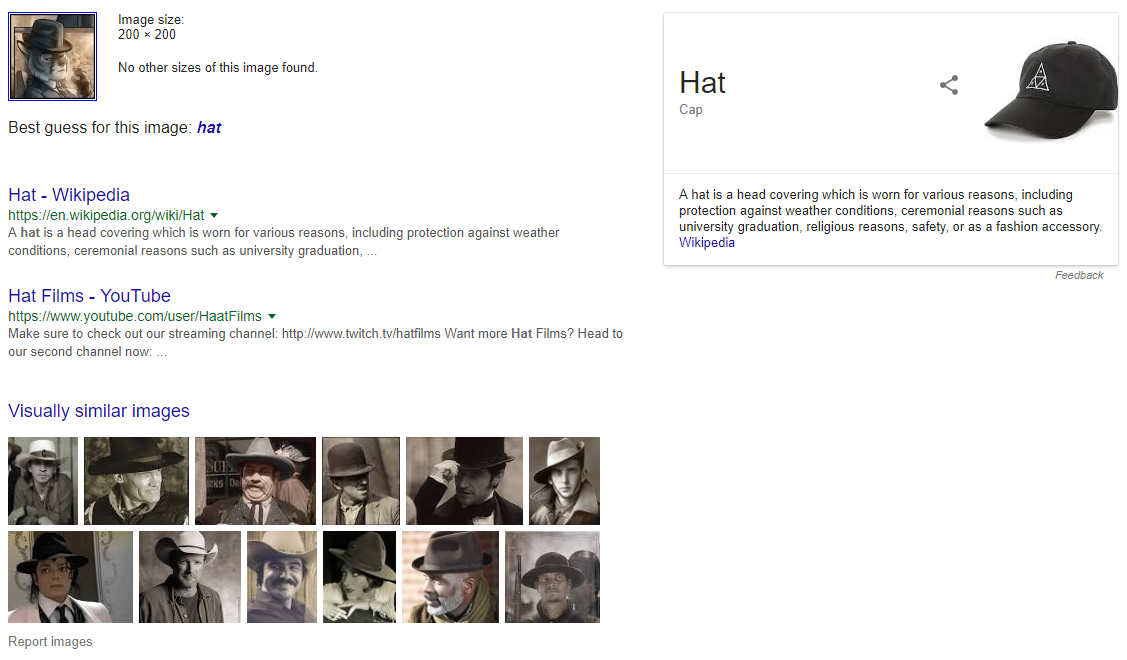1127x660 pixels.
Task: Open the Hat - Wikipedia result
Action: [x=69, y=195]
